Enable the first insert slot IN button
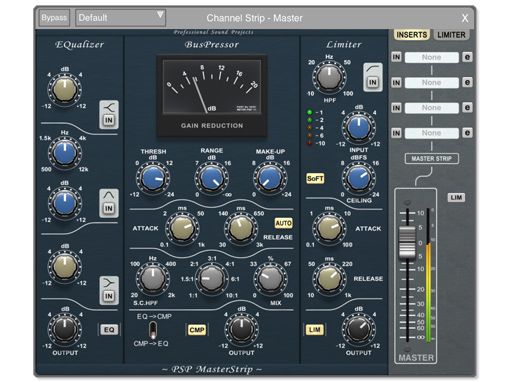The width and height of the screenshot is (509, 382). pos(396,57)
